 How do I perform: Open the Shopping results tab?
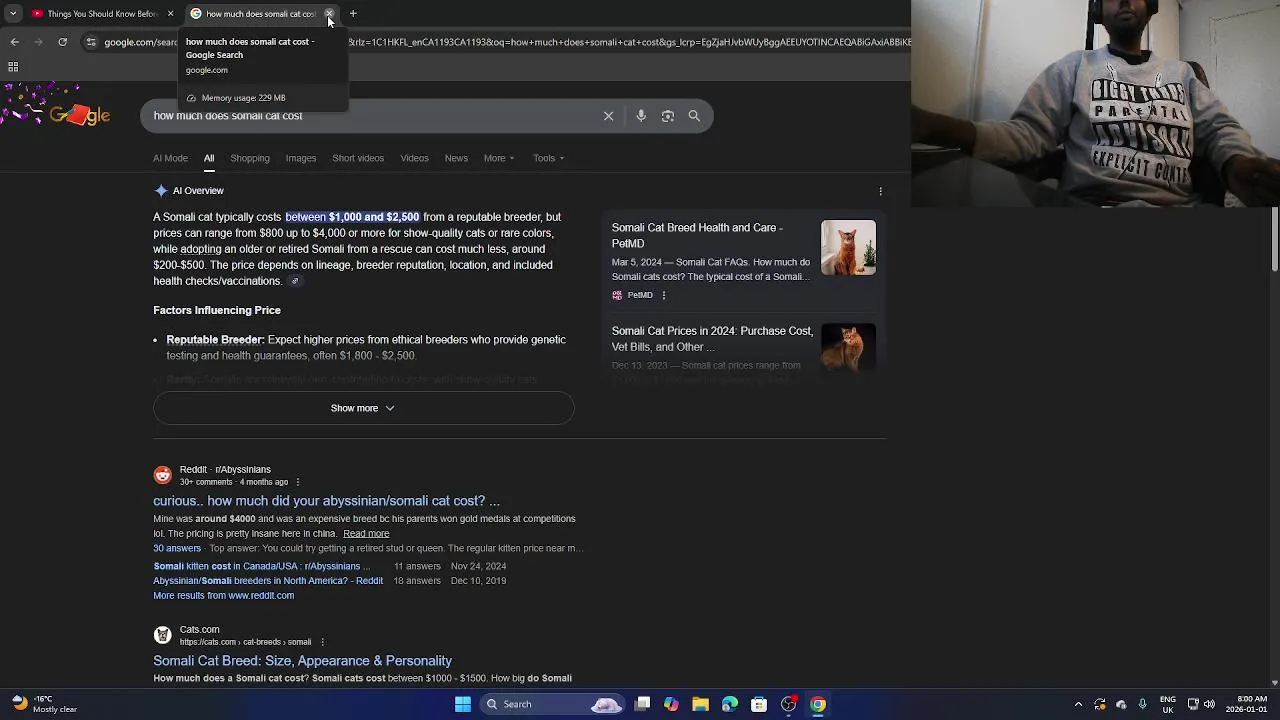pos(250,158)
